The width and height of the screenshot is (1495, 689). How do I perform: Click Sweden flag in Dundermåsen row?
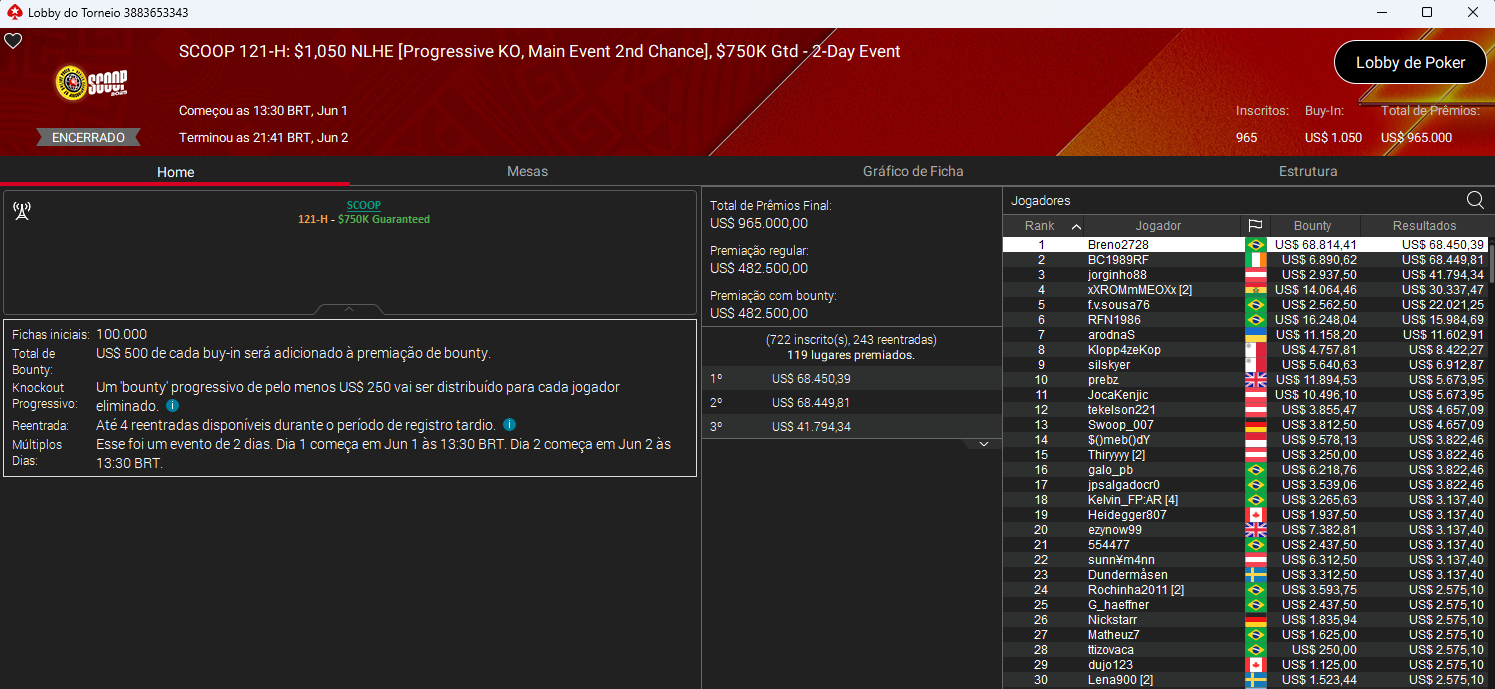[x=1255, y=575]
